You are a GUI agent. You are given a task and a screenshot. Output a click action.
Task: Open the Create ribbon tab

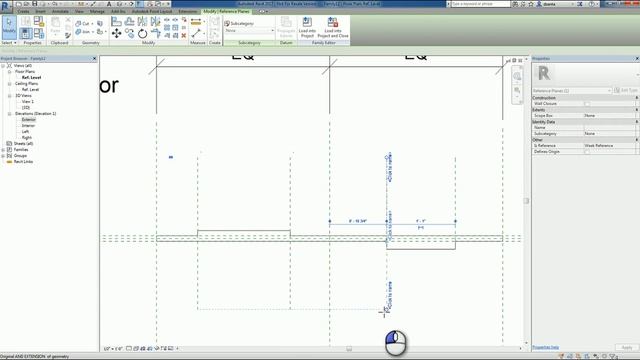(23, 11)
